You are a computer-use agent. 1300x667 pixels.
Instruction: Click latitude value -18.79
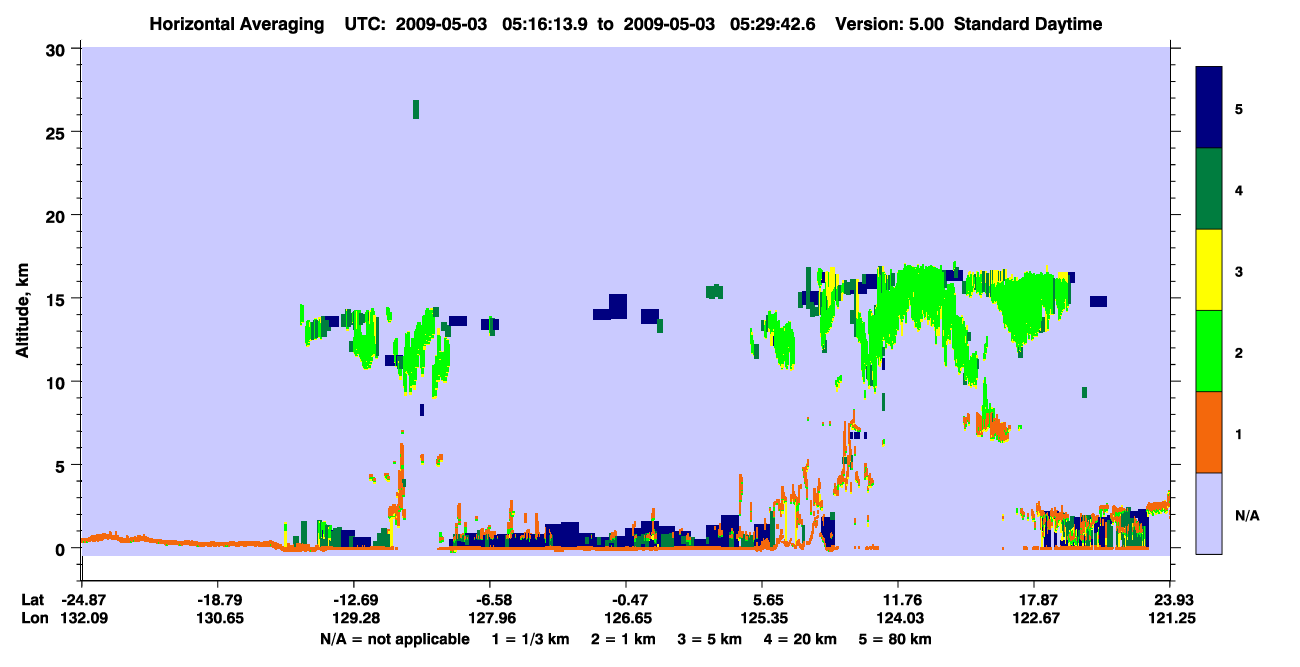tap(218, 600)
